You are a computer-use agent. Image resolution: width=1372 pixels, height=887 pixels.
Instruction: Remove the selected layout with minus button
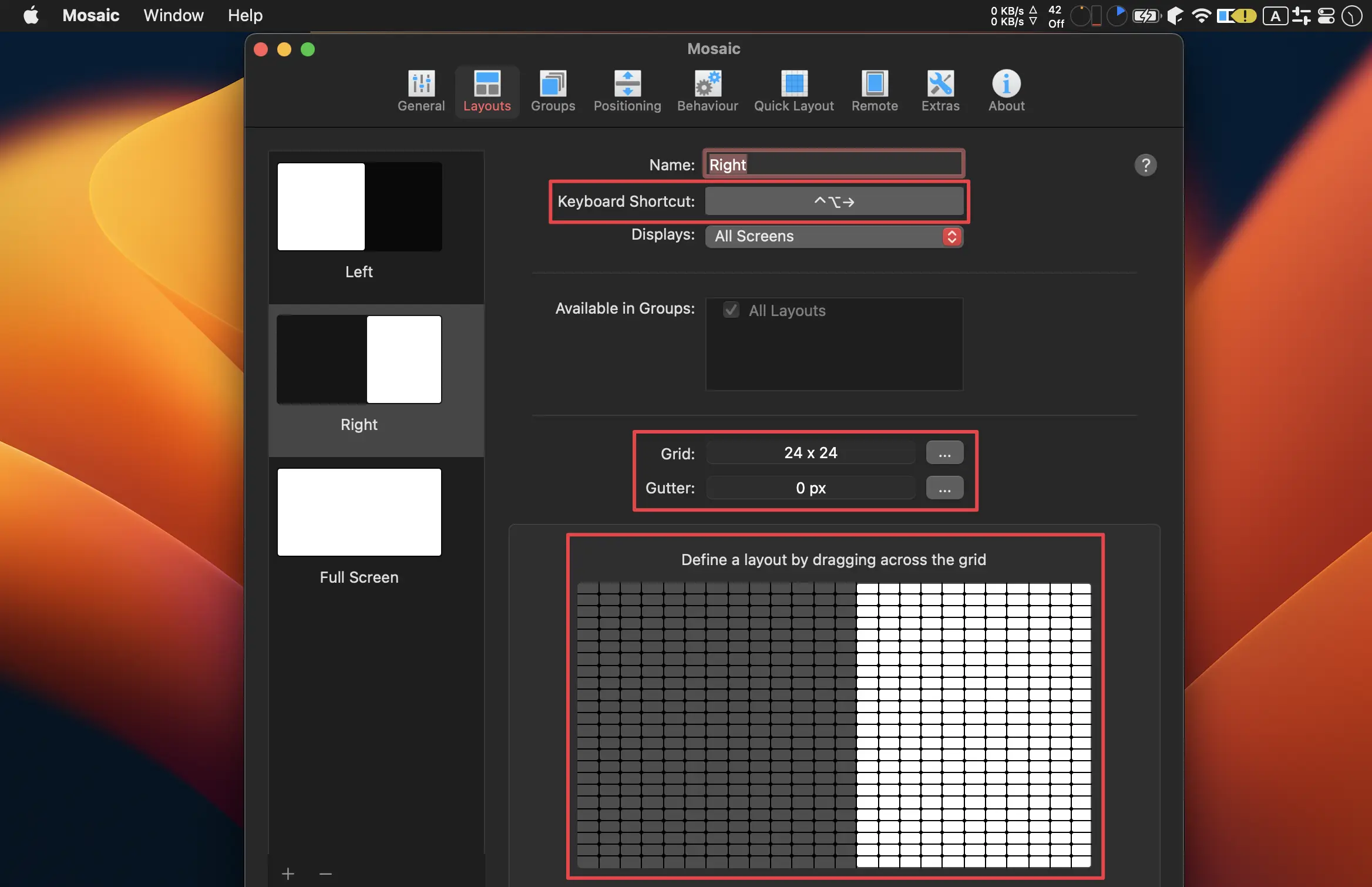[325, 873]
